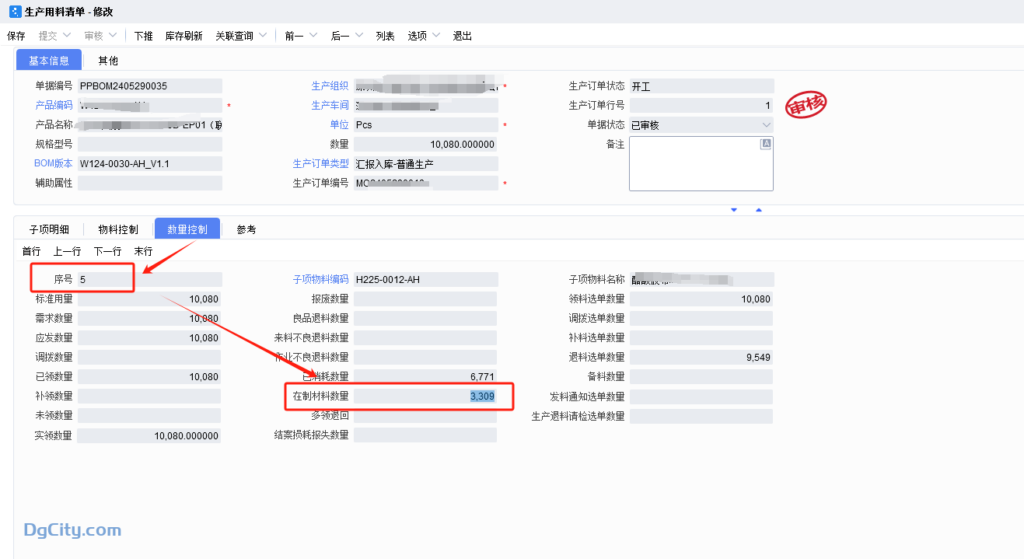
Task: Click the 已消耗数量 field 6,771
Action: pos(426,376)
